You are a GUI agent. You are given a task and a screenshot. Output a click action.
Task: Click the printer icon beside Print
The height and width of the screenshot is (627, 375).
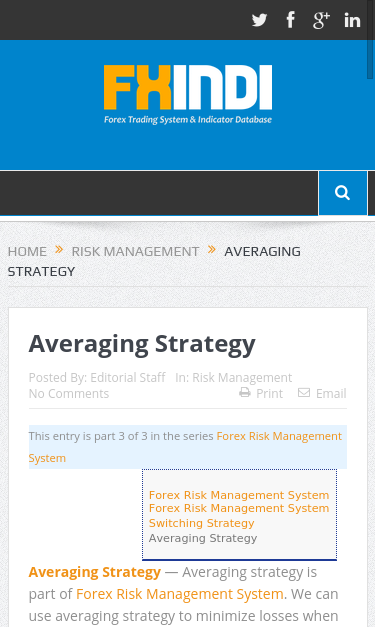pyautogui.click(x=245, y=393)
